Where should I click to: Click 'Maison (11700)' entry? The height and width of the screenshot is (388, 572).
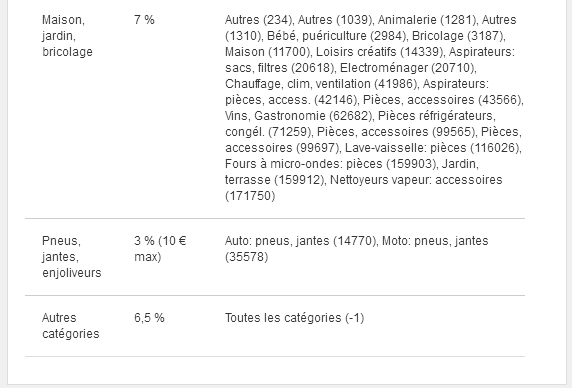click(267, 52)
